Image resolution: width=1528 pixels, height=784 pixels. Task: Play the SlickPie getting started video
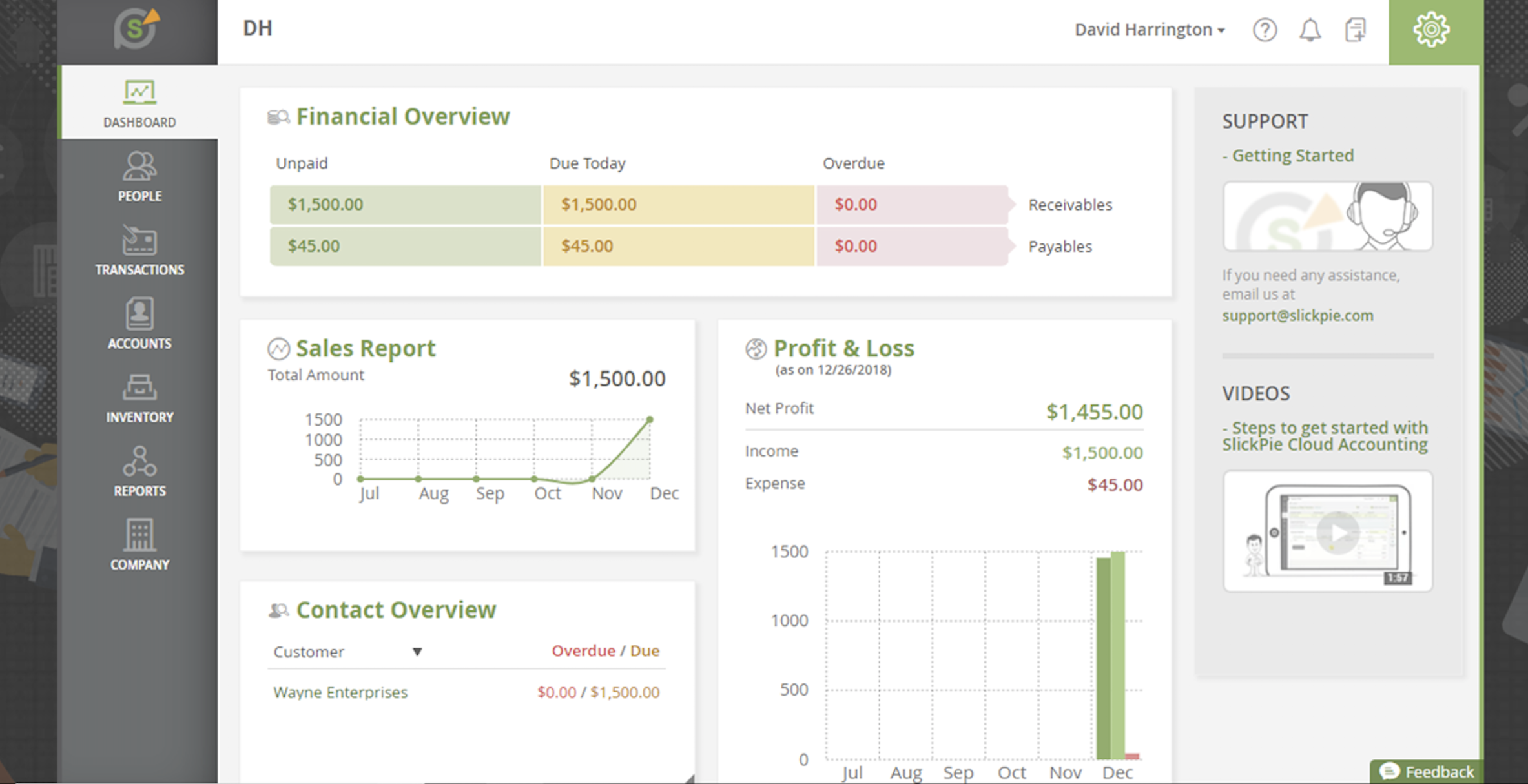click(x=1337, y=532)
